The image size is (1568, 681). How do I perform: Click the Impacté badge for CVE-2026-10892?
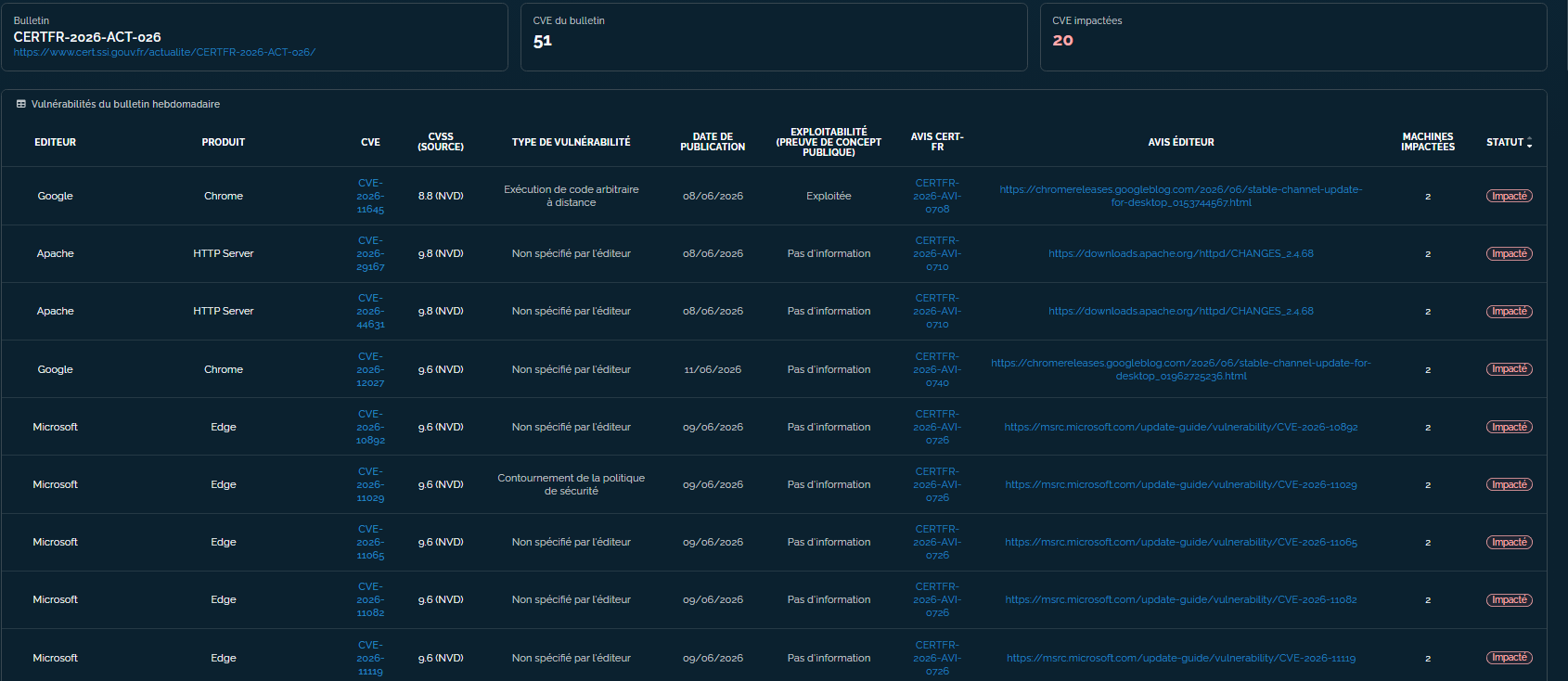(1510, 427)
